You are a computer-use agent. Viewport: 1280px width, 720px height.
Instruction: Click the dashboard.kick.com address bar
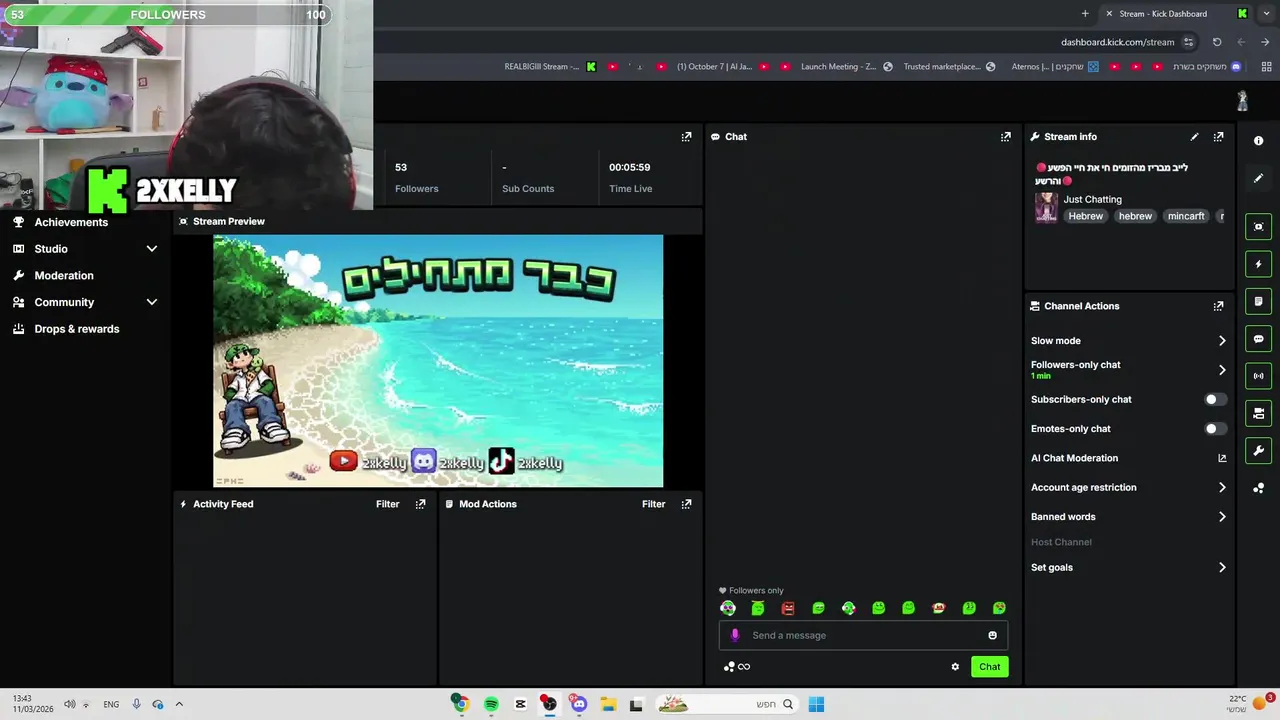point(1117,42)
